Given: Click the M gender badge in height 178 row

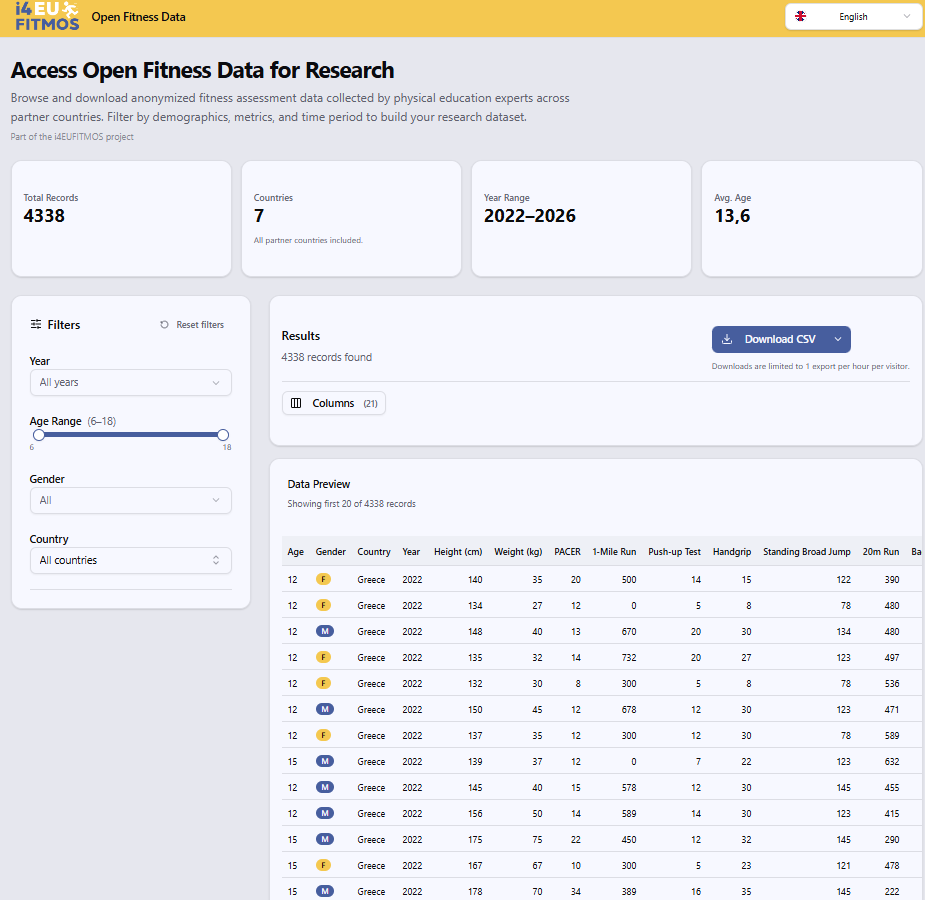Looking at the screenshot, I should click(x=325, y=891).
